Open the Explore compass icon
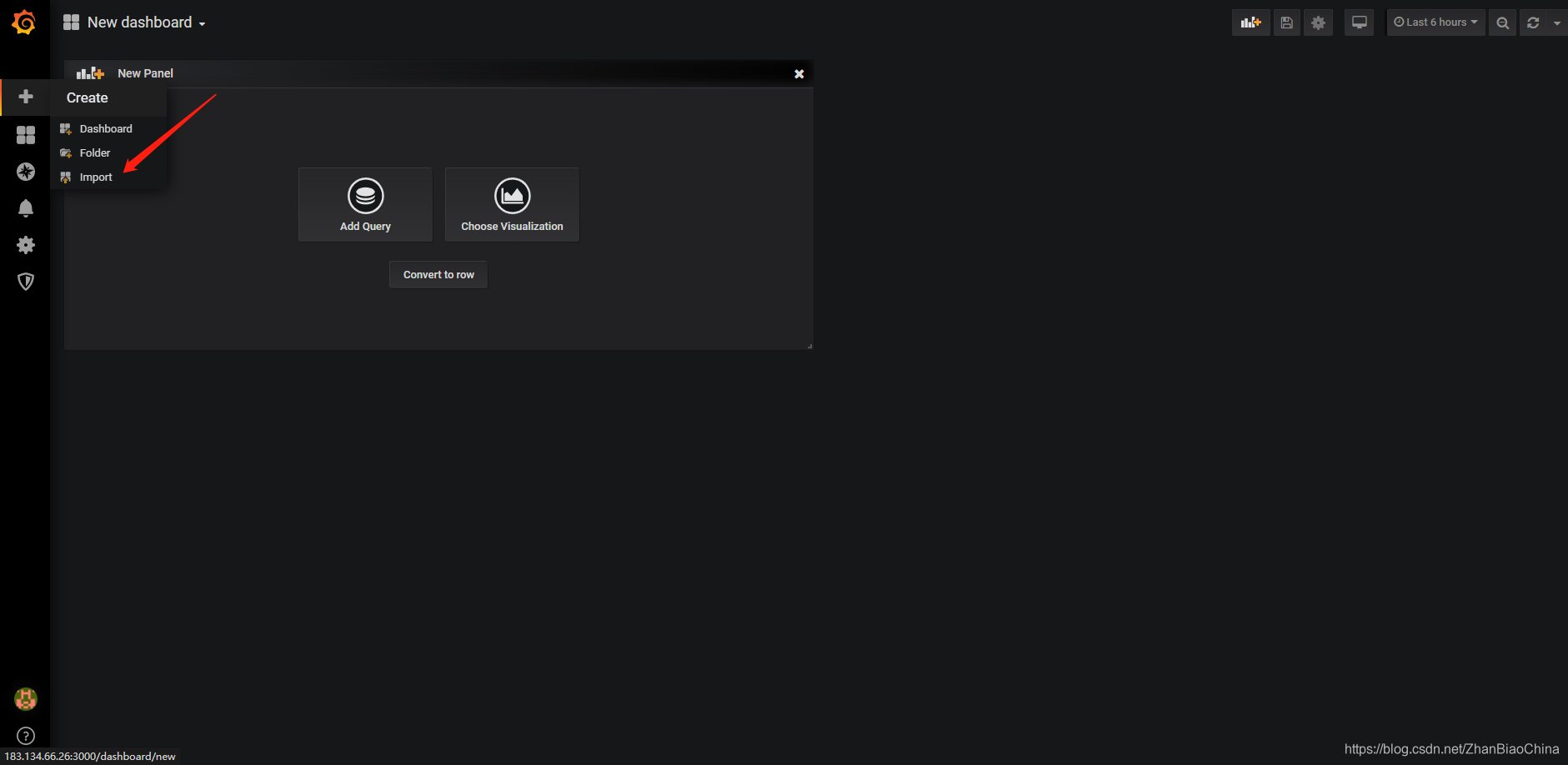Screen dimensions: 1568x765 pos(26,172)
